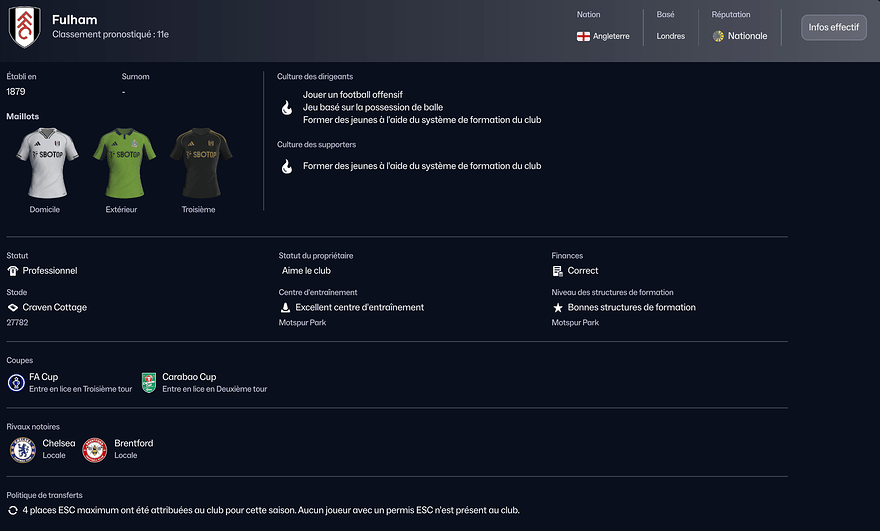Click the flame icon under Culture des dirigeants
The height and width of the screenshot is (531, 880).
tap(286, 107)
